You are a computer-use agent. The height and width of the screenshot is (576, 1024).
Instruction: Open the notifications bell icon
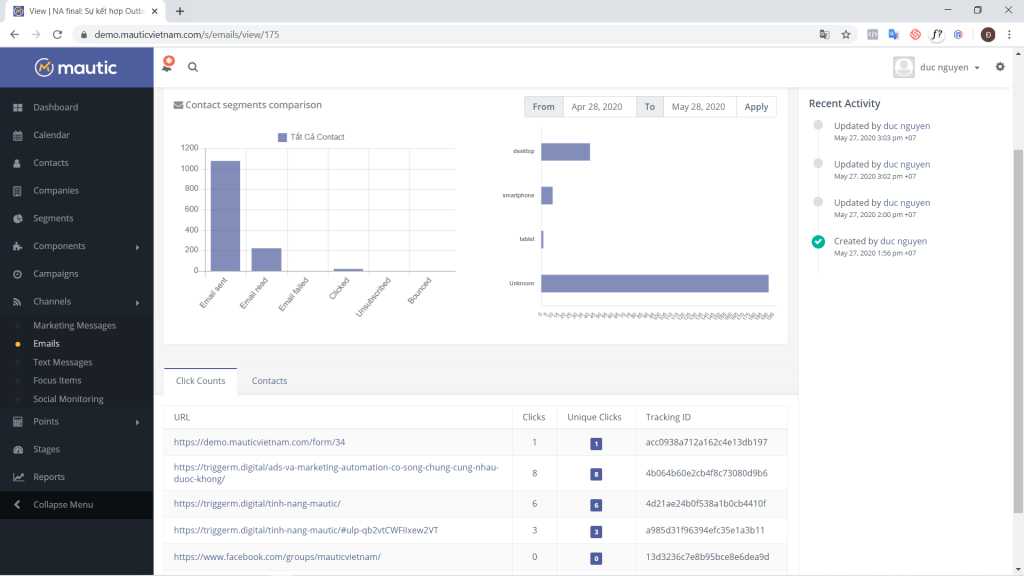[167, 66]
